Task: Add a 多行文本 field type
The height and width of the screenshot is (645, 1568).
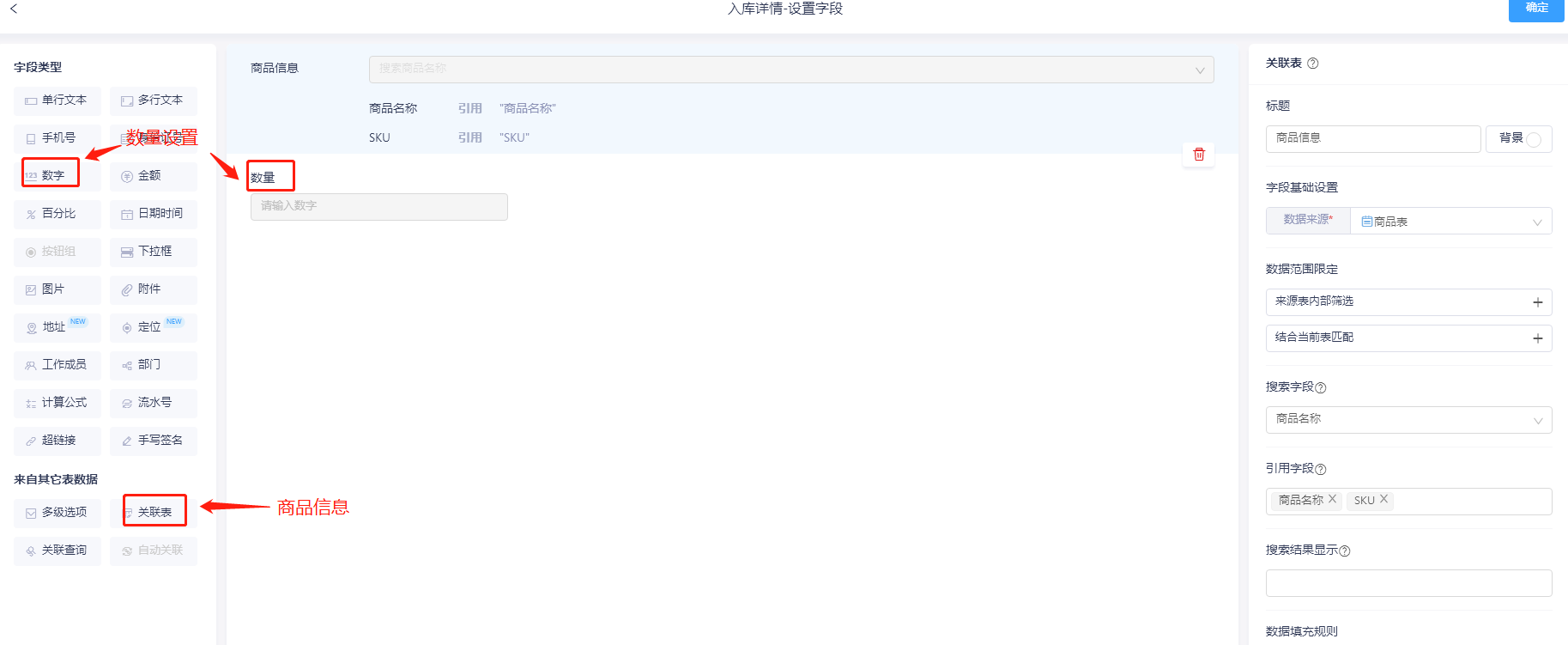Action: [154, 100]
